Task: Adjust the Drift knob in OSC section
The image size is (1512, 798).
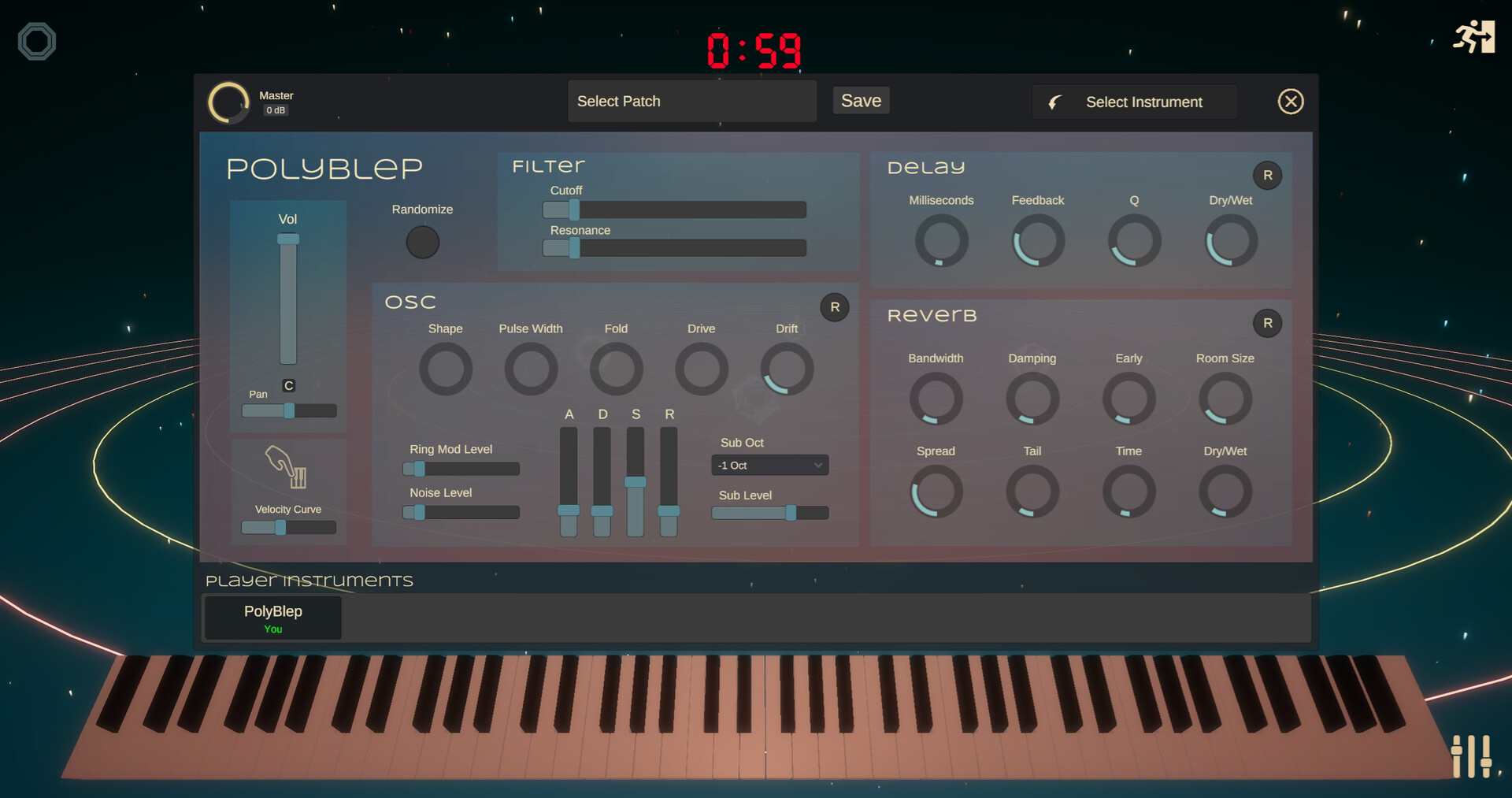Action: click(786, 368)
